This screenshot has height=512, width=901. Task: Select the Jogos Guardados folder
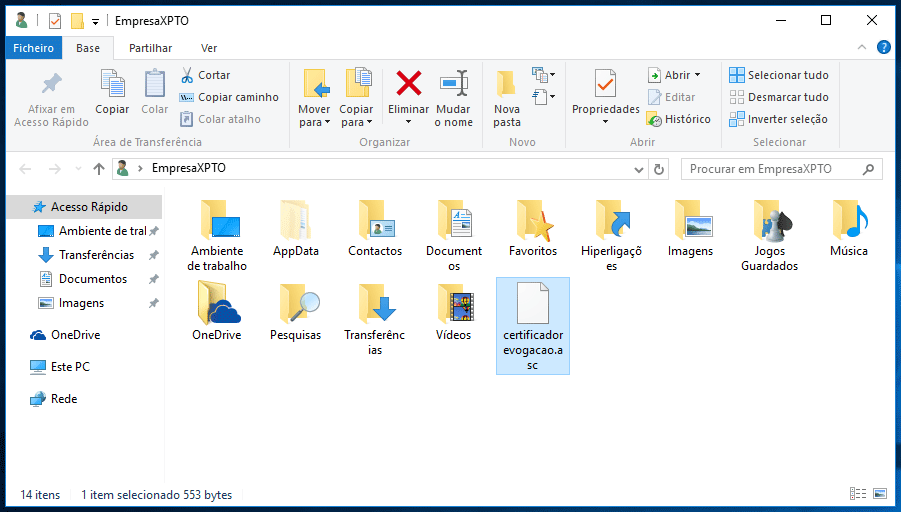click(769, 236)
